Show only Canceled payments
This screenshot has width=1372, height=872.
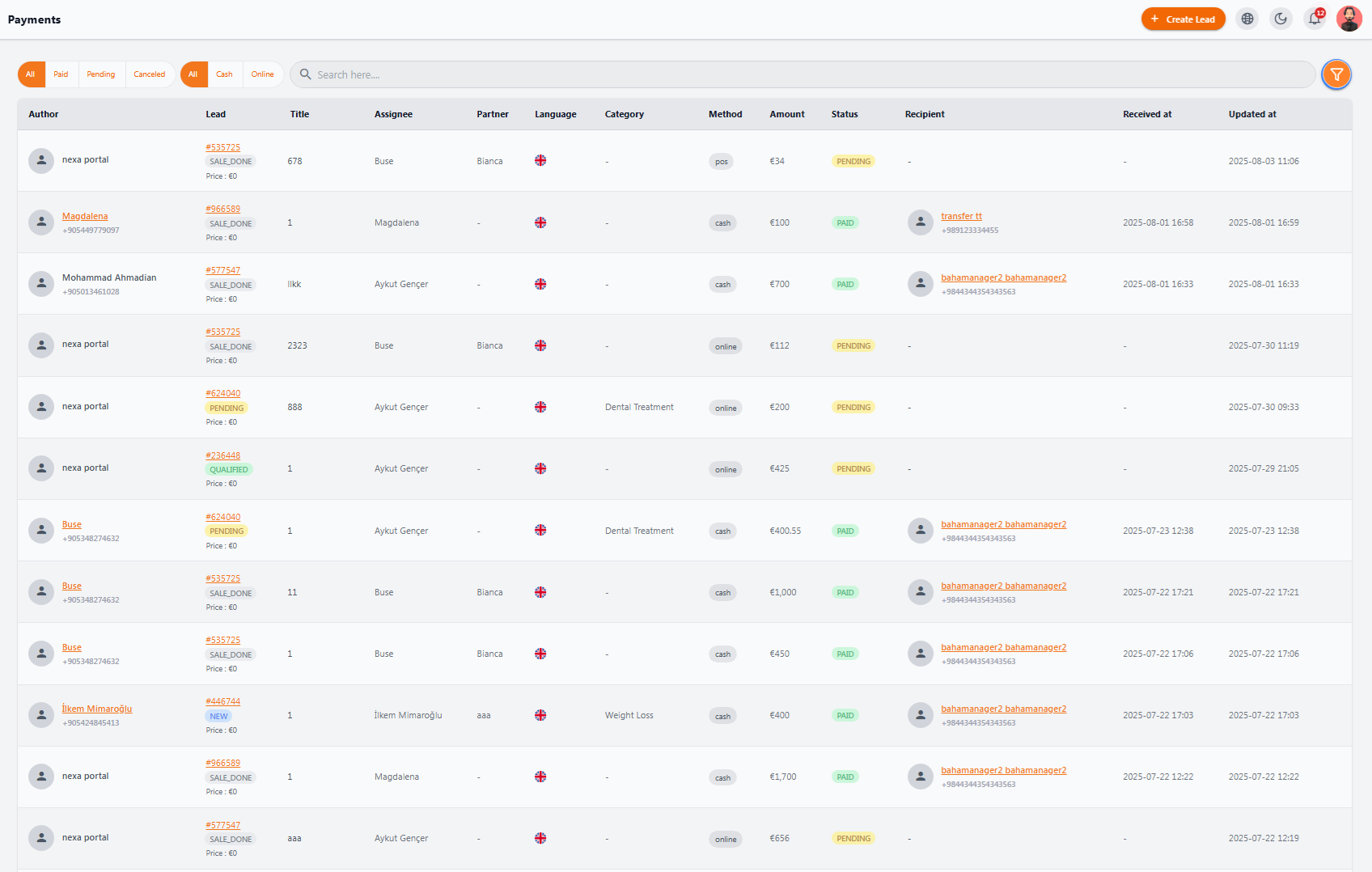150,74
